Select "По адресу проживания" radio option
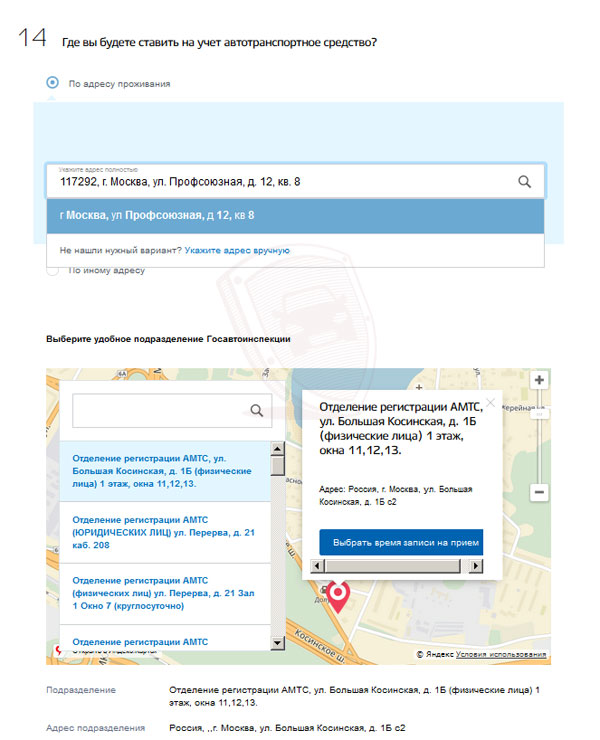 pos(52,83)
